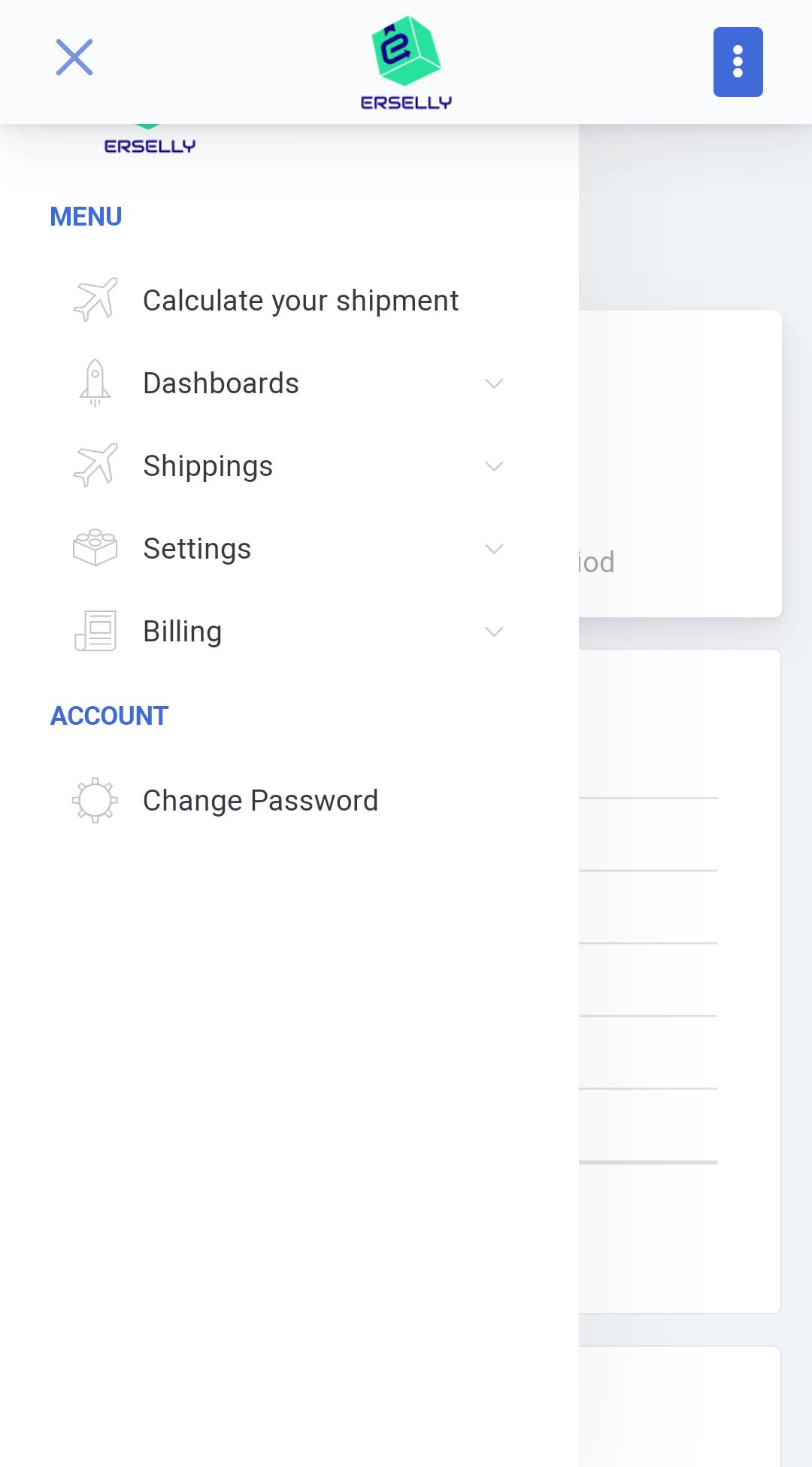Screen dimensions: 812x1467
Task: Click the document icon beside Billing
Action: tap(95, 631)
